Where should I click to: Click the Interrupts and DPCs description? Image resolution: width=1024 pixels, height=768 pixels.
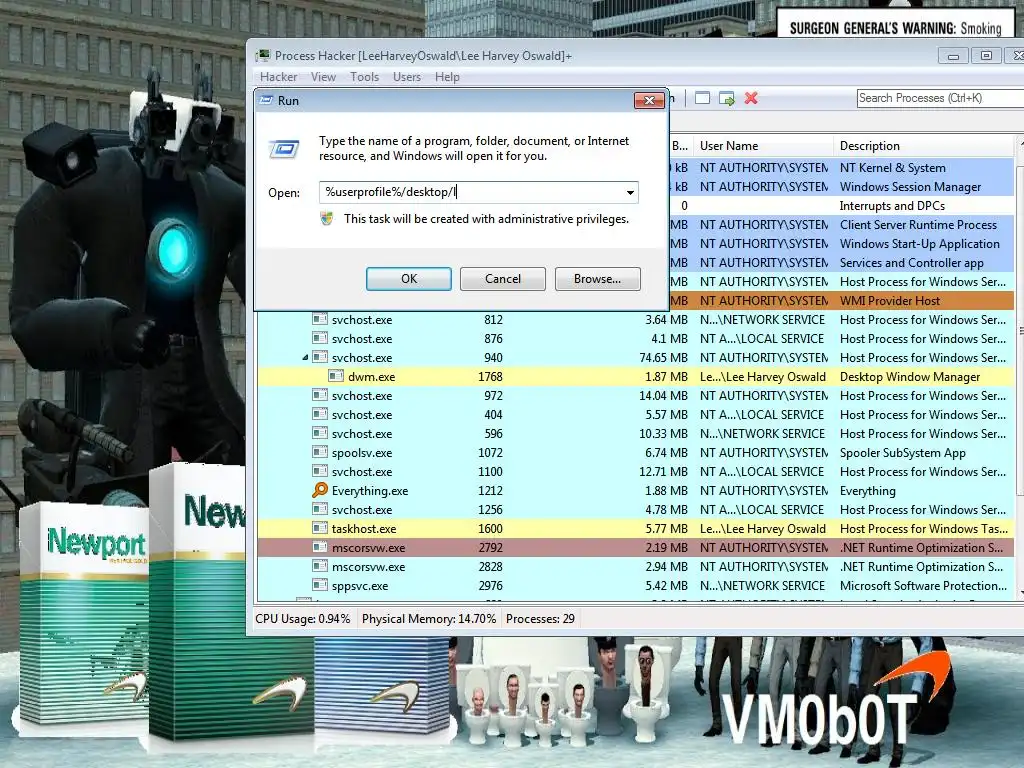[x=892, y=205]
